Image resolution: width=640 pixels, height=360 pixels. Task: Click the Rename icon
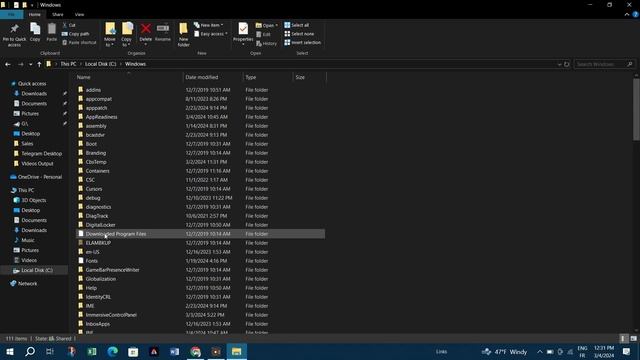[x=163, y=29]
